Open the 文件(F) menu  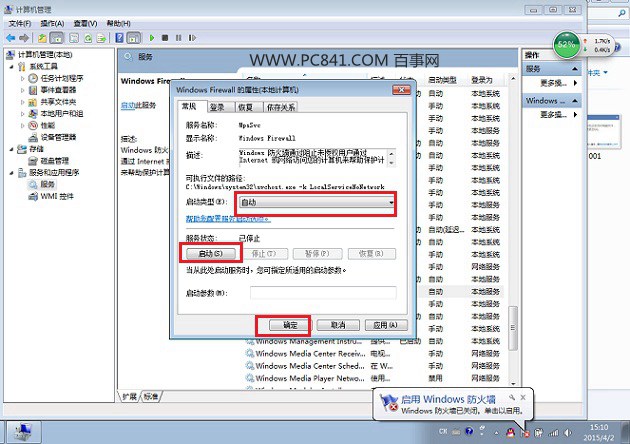click(x=20, y=23)
